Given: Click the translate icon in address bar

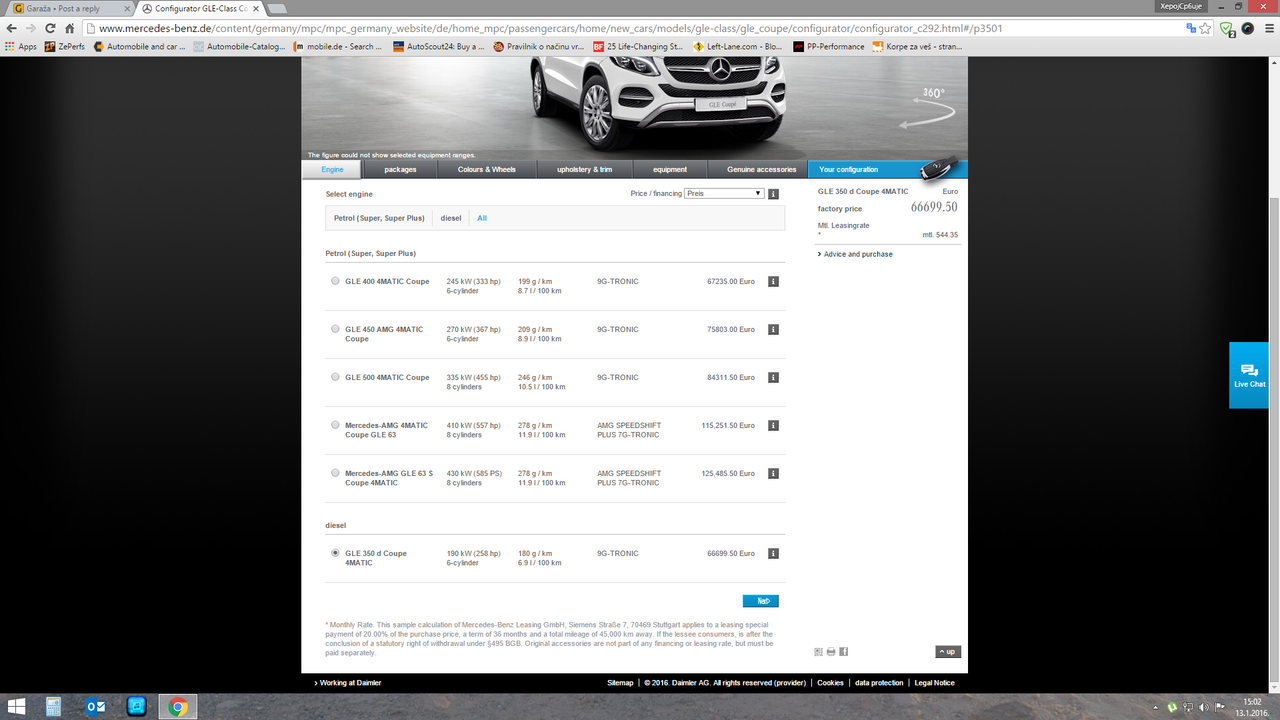Looking at the screenshot, I should 1191,28.
